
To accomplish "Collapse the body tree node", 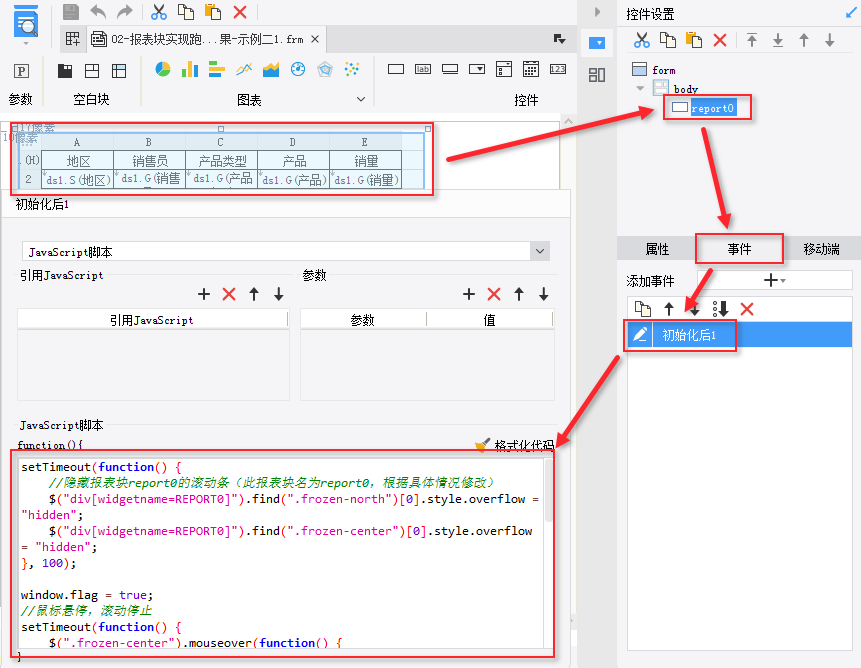I will pyautogui.click(x=640, y=89).
